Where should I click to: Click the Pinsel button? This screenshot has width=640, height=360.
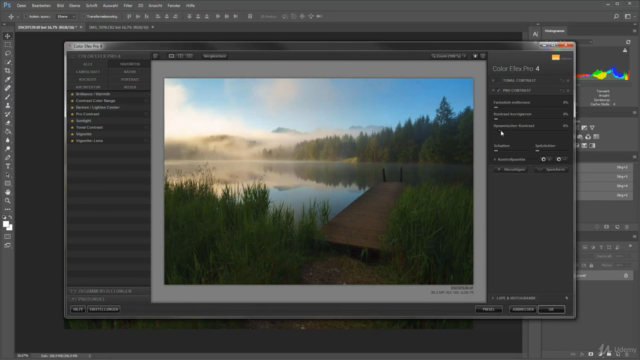(x=489, y=310)
